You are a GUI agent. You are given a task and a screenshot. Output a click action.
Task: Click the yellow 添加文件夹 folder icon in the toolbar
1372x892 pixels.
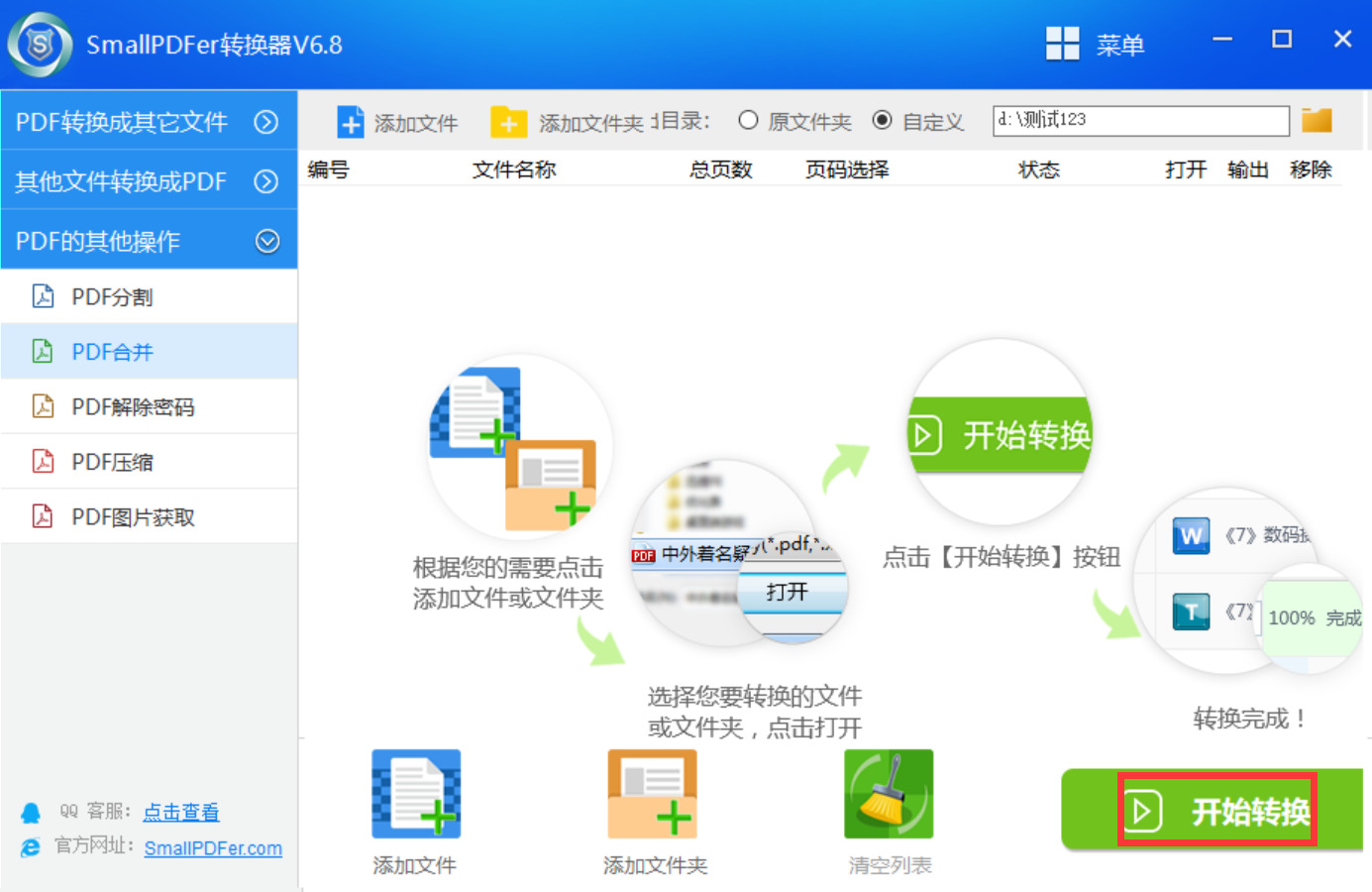[508, 122]
